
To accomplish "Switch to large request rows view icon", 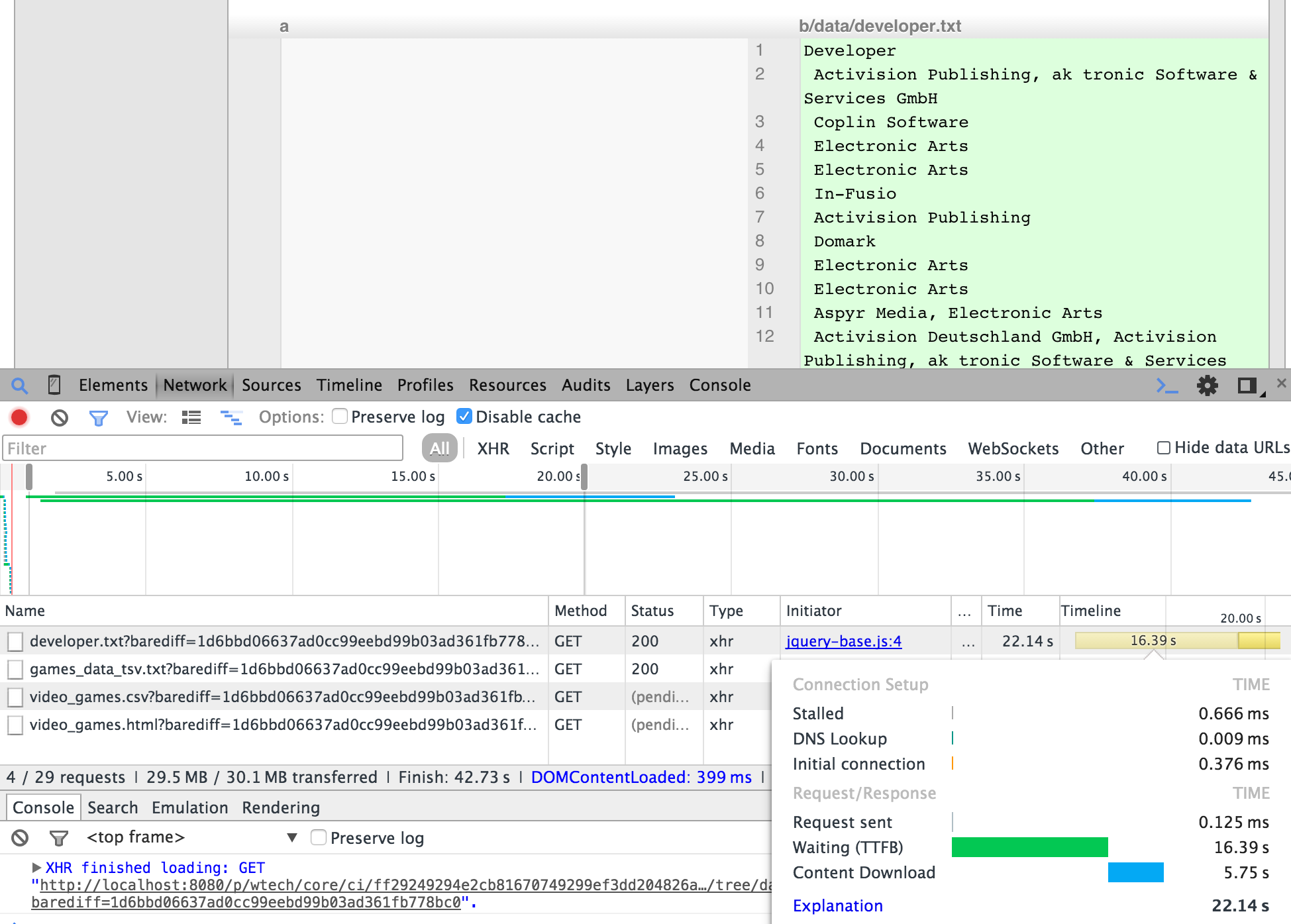I will click(191, 417).
